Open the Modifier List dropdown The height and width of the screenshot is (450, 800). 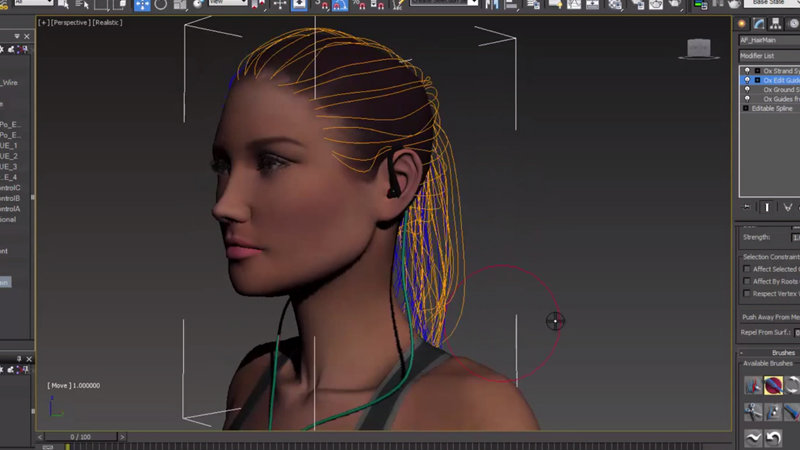click(768, 56)
